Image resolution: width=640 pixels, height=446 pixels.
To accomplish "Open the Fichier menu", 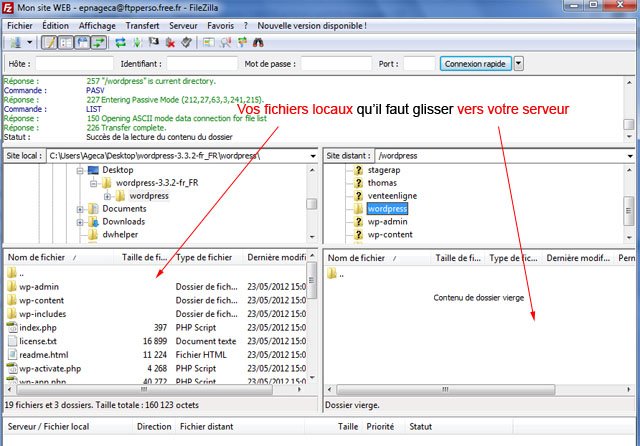I will point(20,26).
